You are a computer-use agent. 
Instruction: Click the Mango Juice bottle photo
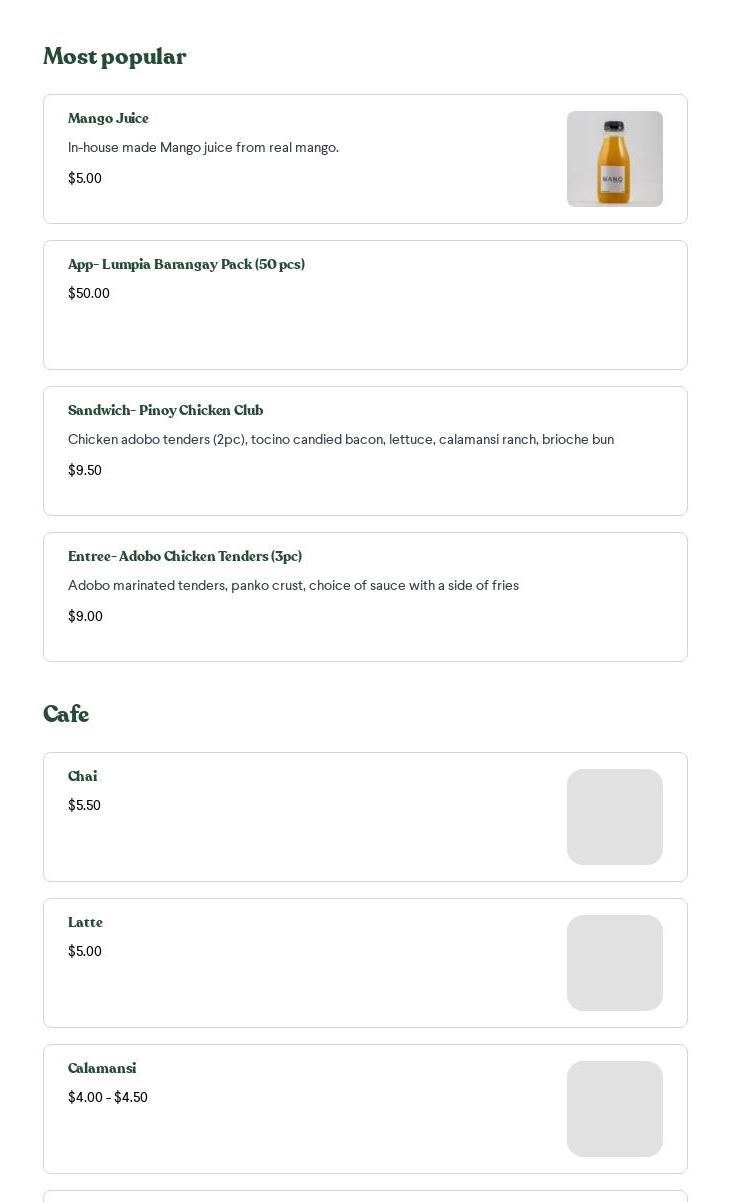pos(614,159)
